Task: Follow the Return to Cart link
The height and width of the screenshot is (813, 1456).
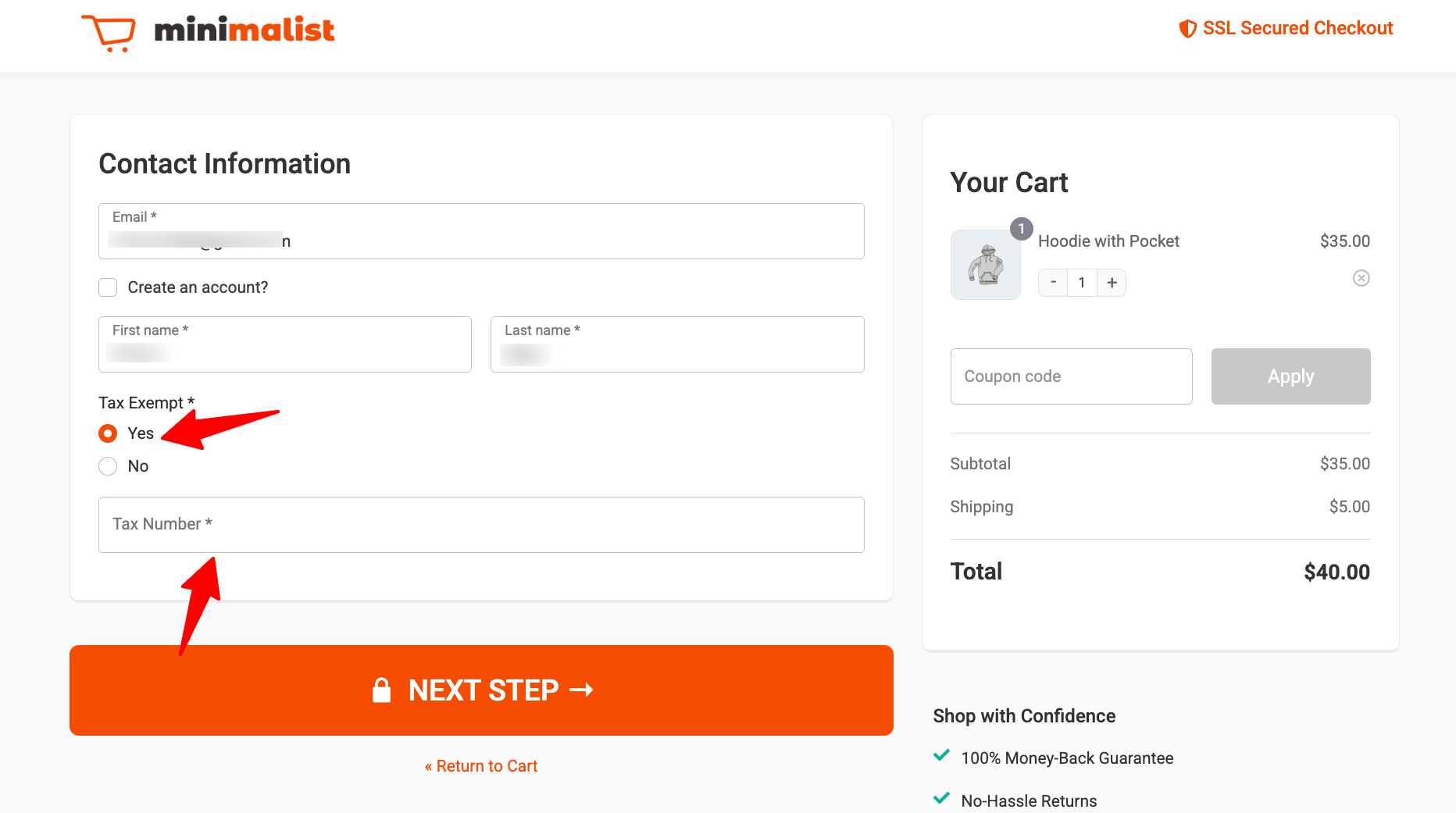Action: point(481,766)
